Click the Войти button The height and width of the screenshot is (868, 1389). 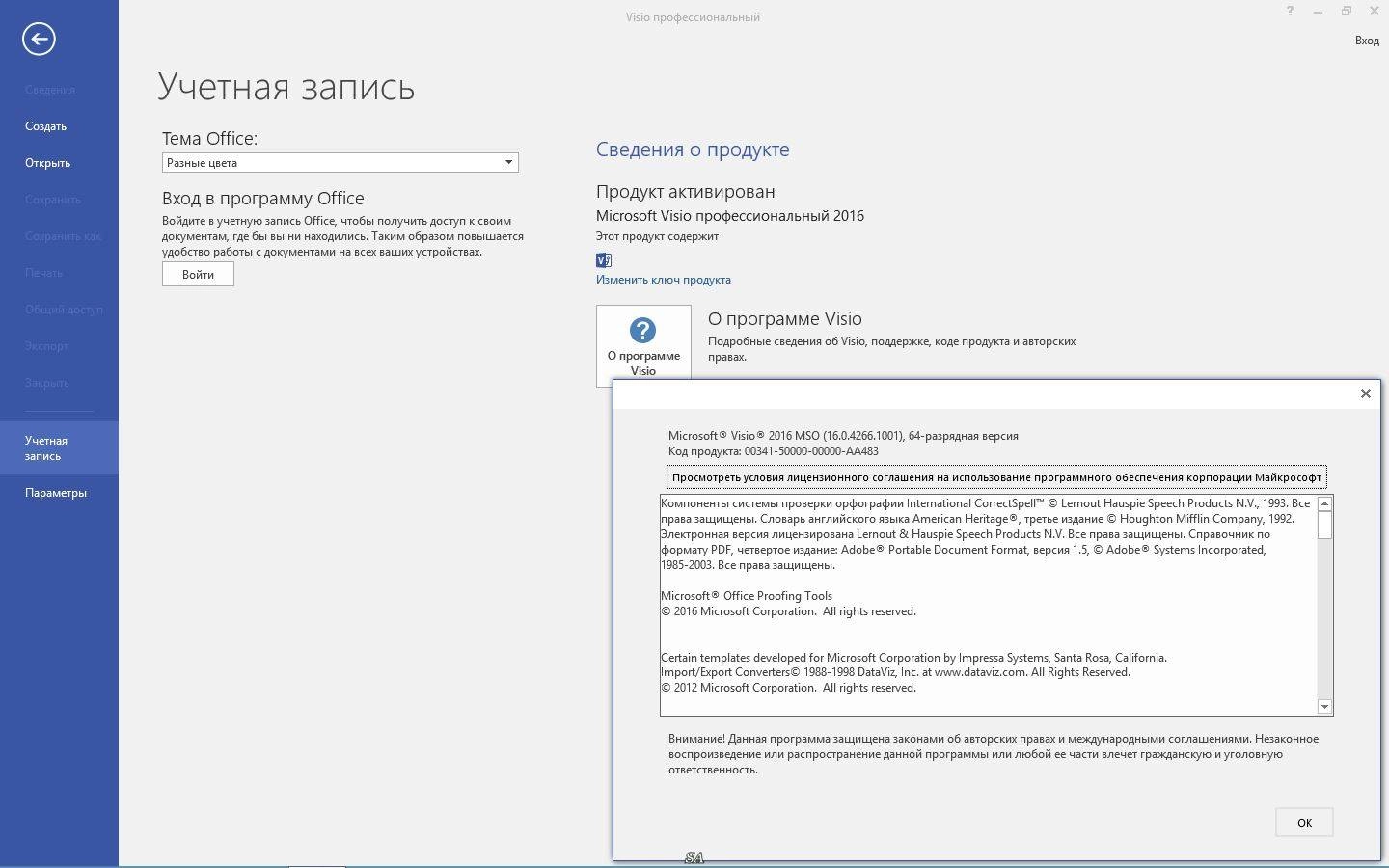pos(197,274)
